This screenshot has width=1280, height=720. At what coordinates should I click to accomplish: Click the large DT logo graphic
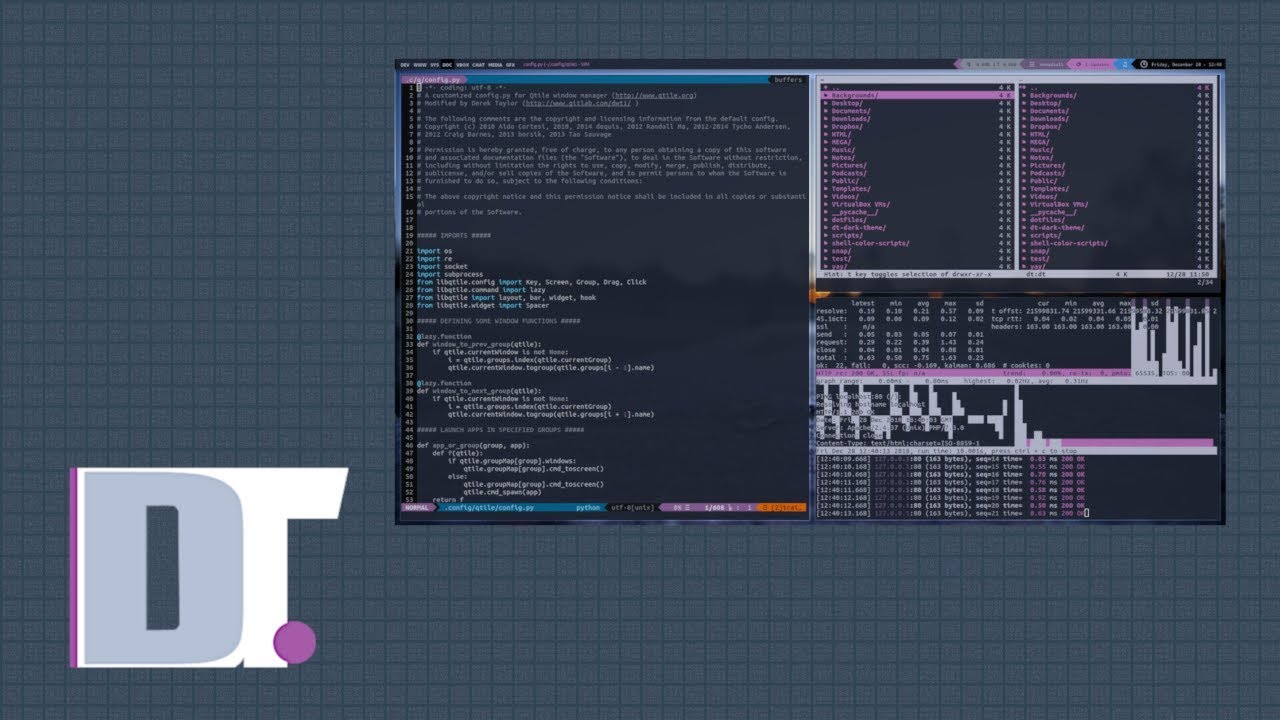208,567
